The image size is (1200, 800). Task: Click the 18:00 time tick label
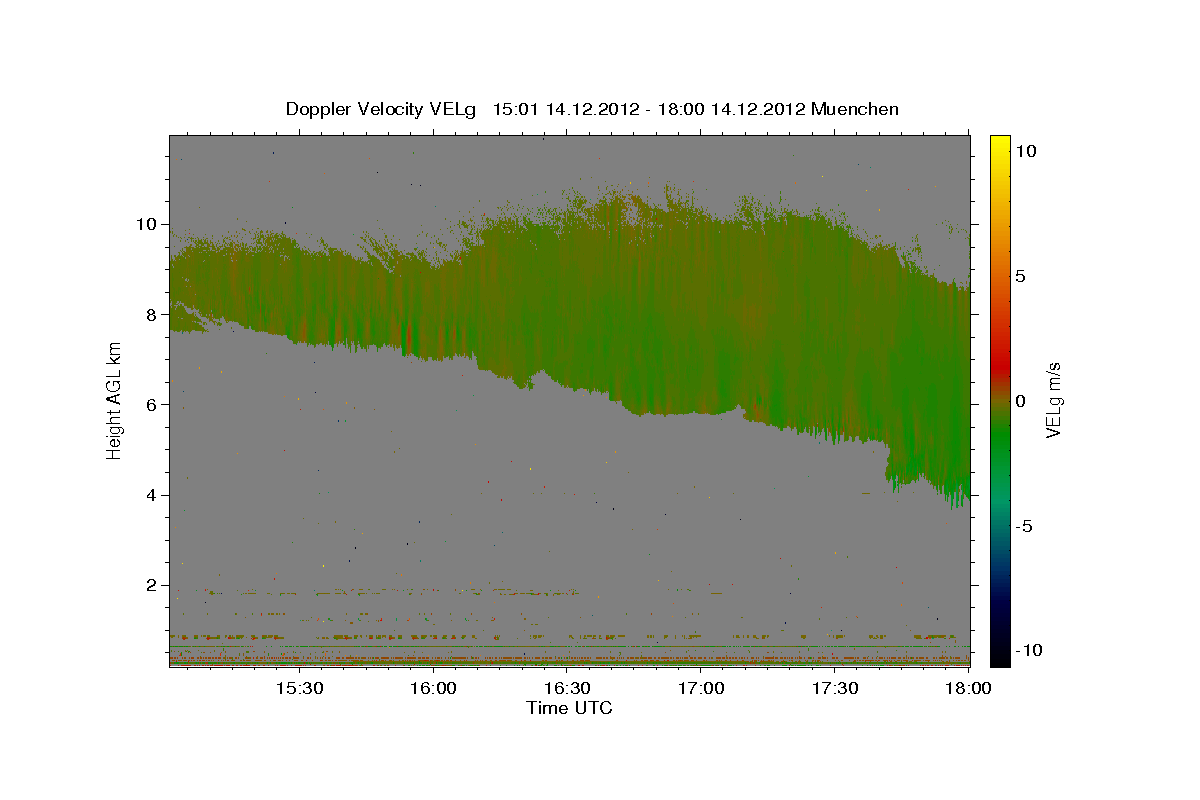(969, 689)
